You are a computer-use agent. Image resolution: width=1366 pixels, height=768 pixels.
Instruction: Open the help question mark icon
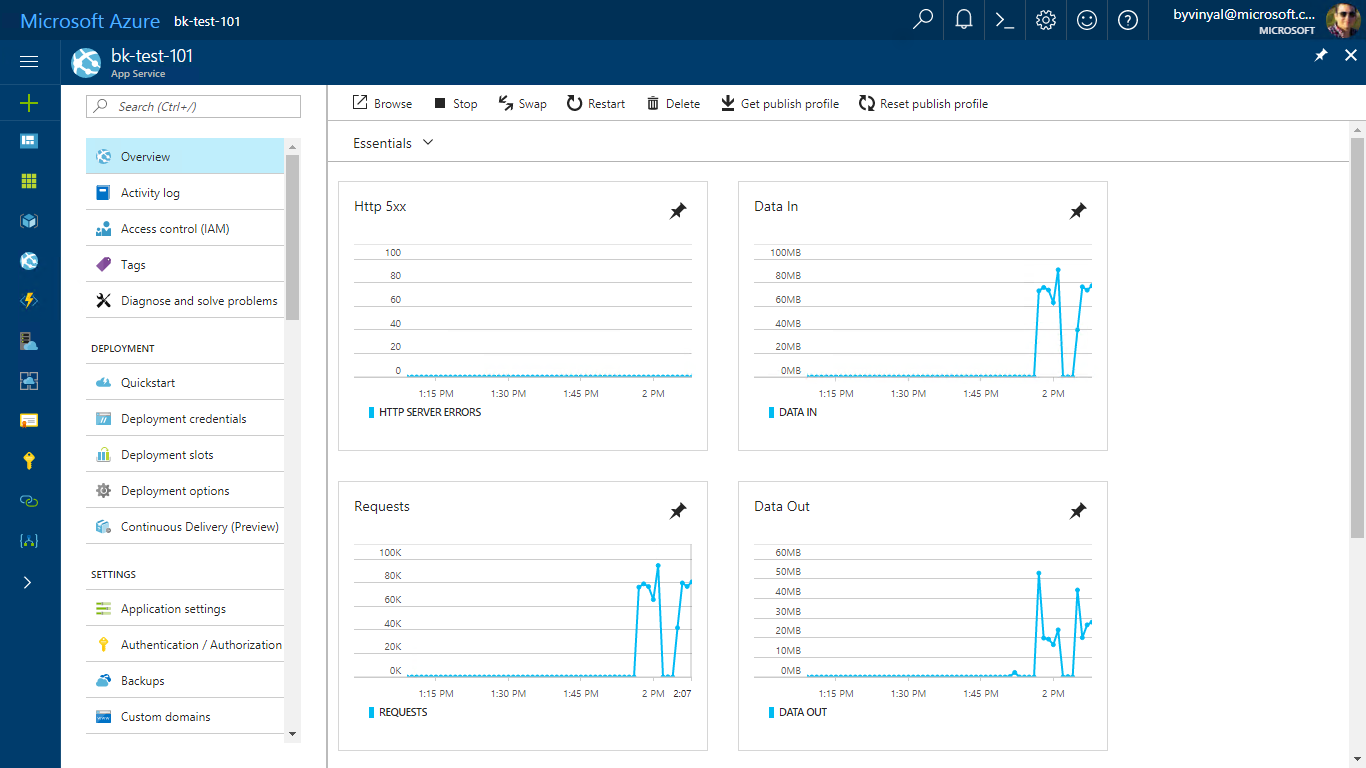click(x=1128, y=20)
